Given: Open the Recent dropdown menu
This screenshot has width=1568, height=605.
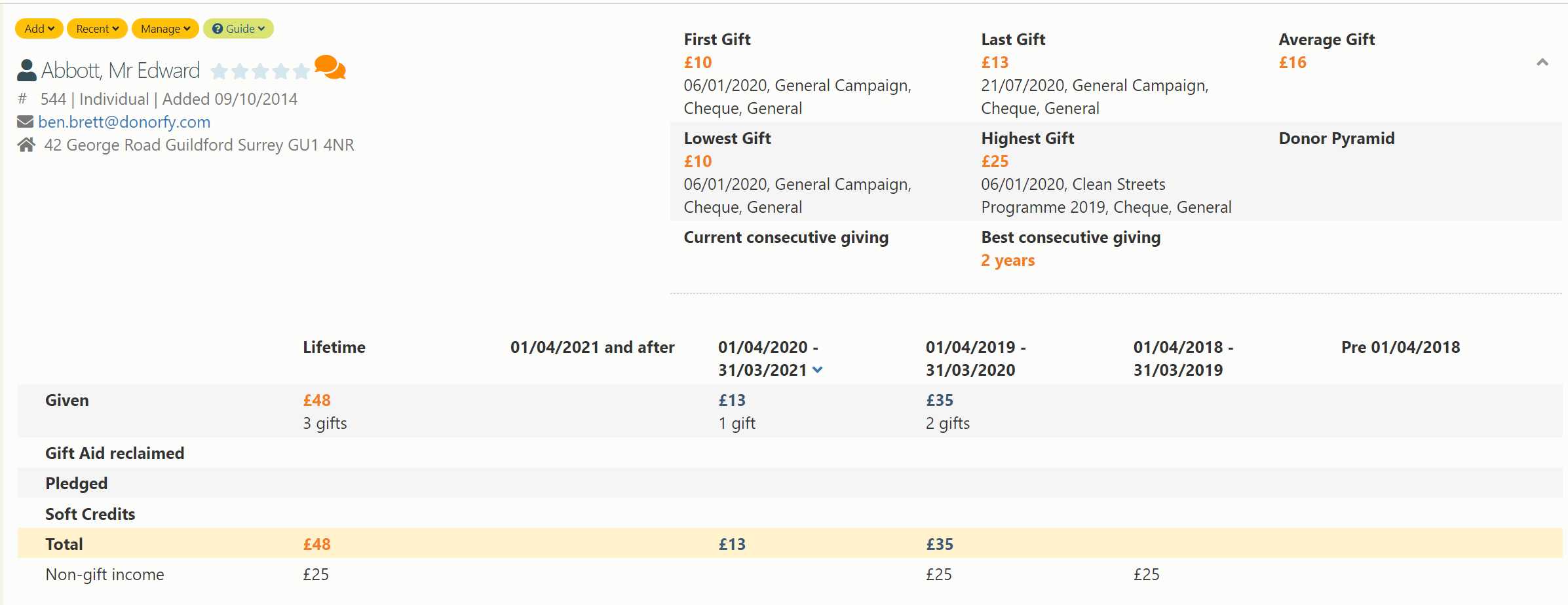Looking at the screenshot, I should point(97,29).
